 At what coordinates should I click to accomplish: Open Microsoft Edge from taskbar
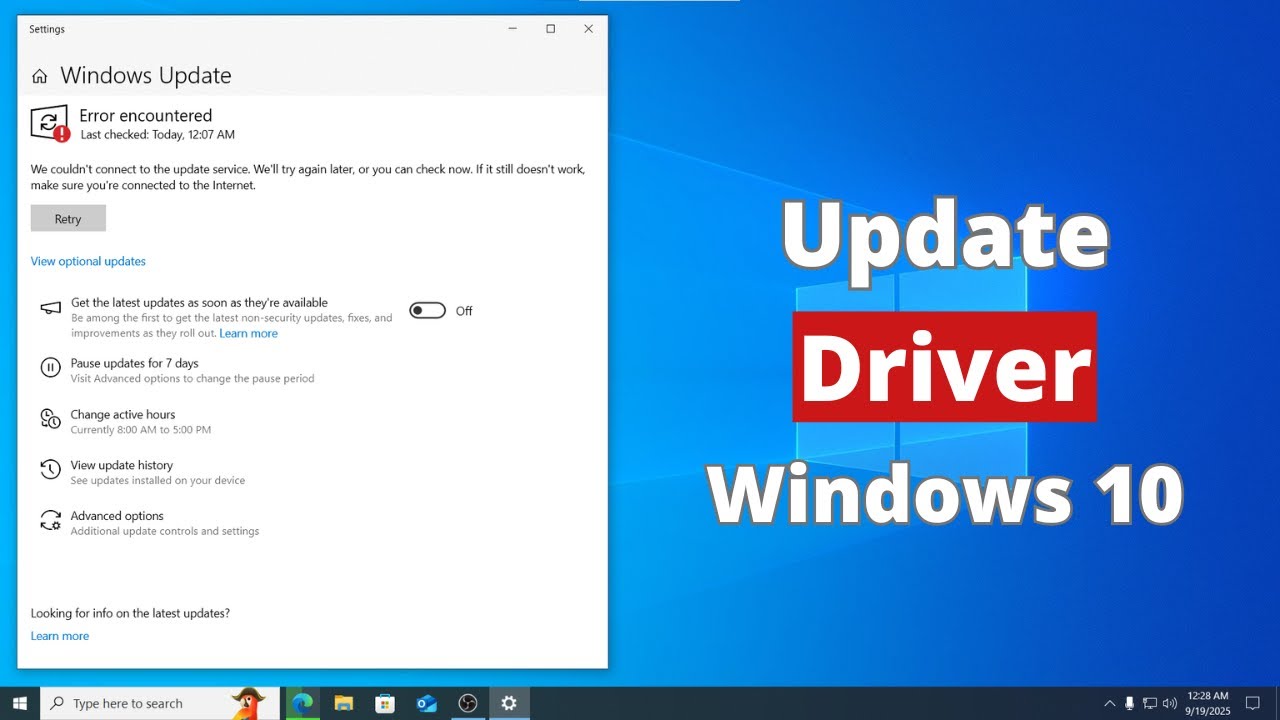coord(302,703)
